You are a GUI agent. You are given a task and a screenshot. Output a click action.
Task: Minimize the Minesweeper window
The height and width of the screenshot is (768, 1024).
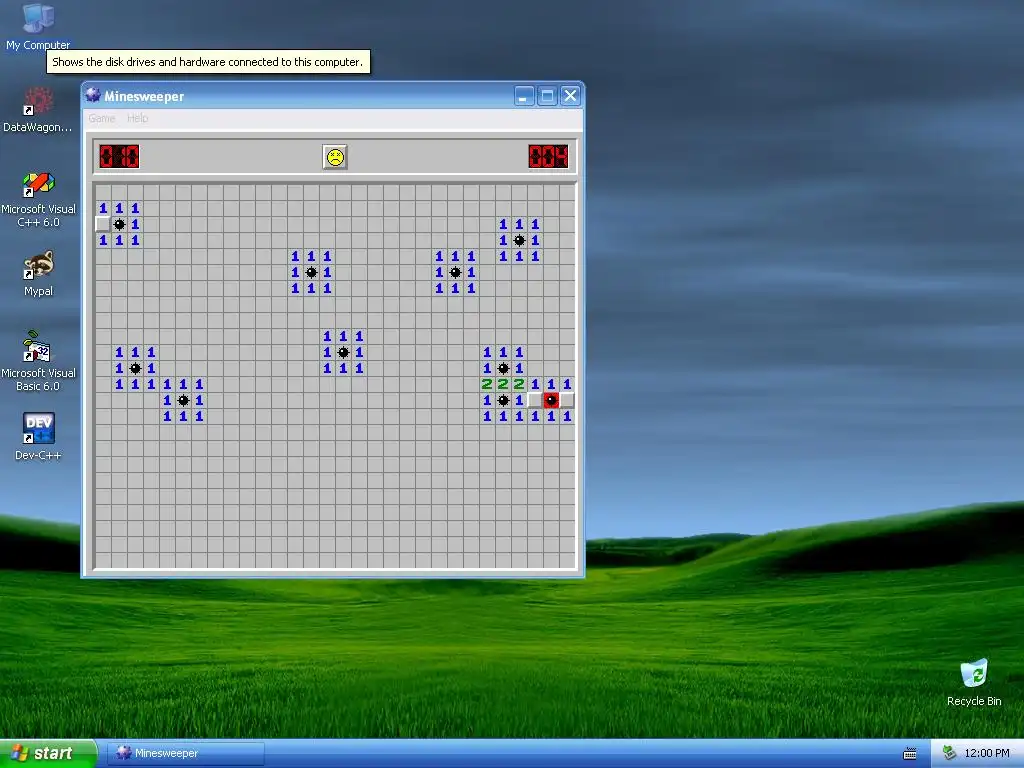click(524, 96)
